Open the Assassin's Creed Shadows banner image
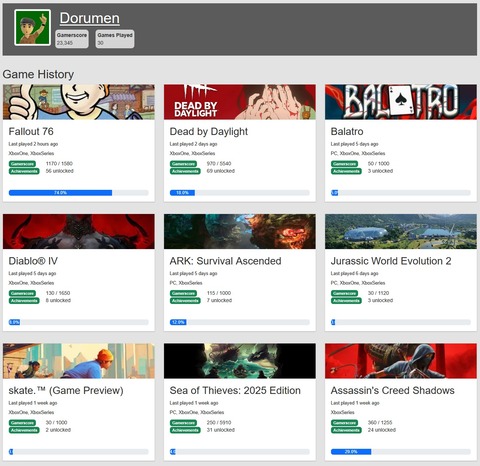Screen dimensions: 480x466 pyautogui.click(x=401, y=361)
